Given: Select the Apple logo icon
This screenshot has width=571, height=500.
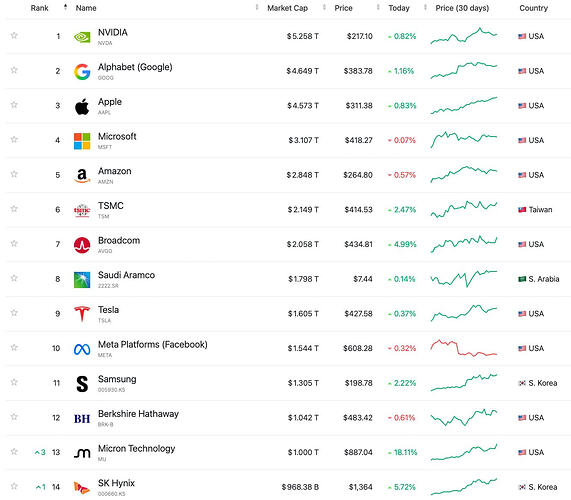Looking at the screenshot, I should (x=82, y=106).
